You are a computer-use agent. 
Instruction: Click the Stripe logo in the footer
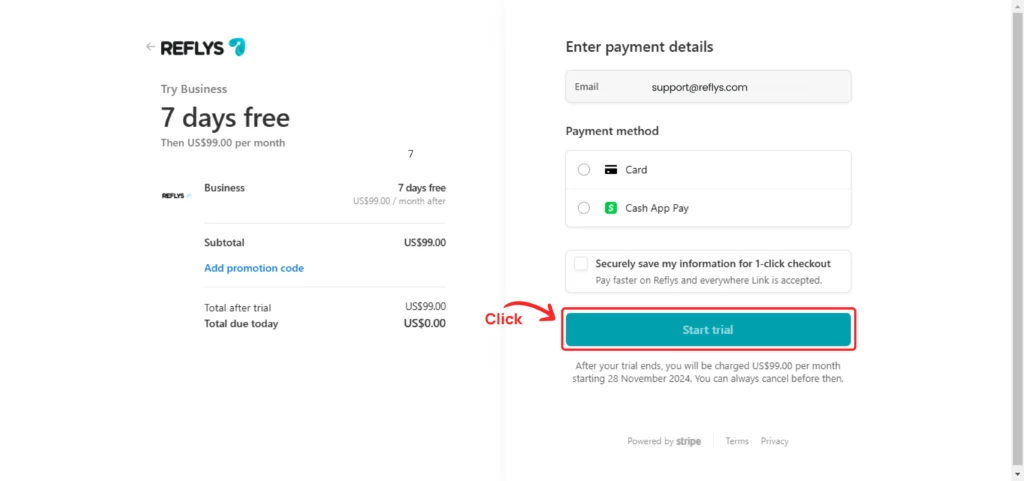tap(688, 441)
